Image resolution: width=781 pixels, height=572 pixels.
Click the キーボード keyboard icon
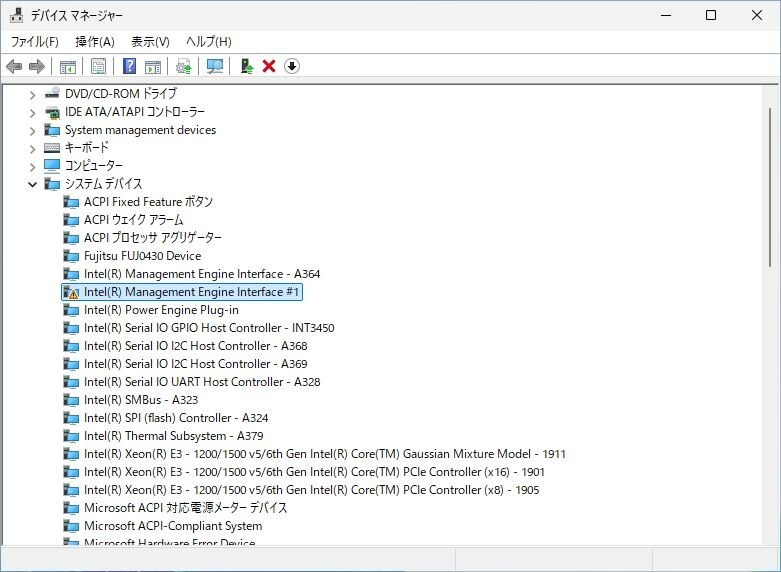[52, 147]
